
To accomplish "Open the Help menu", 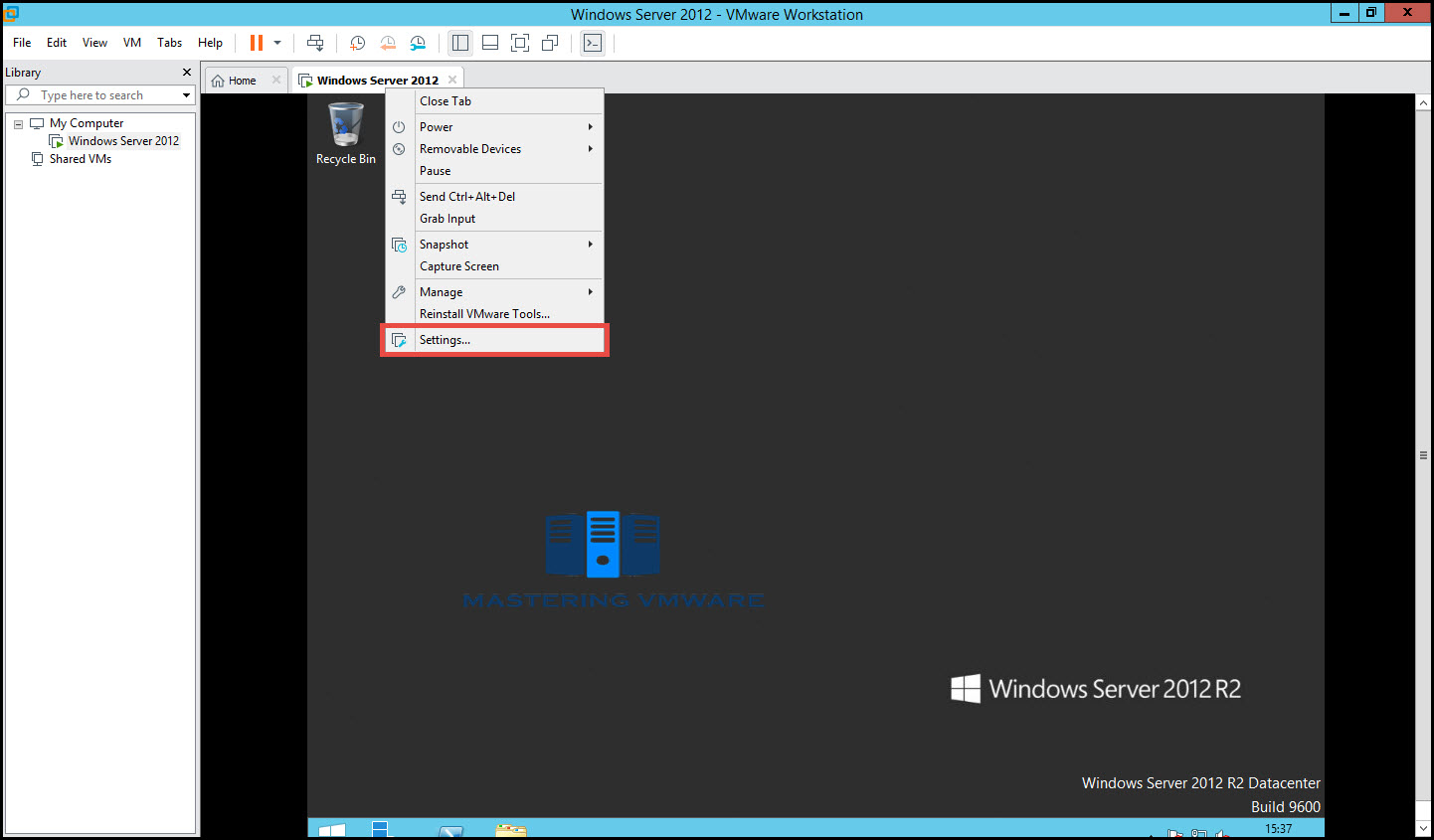I will coord(210,43).
